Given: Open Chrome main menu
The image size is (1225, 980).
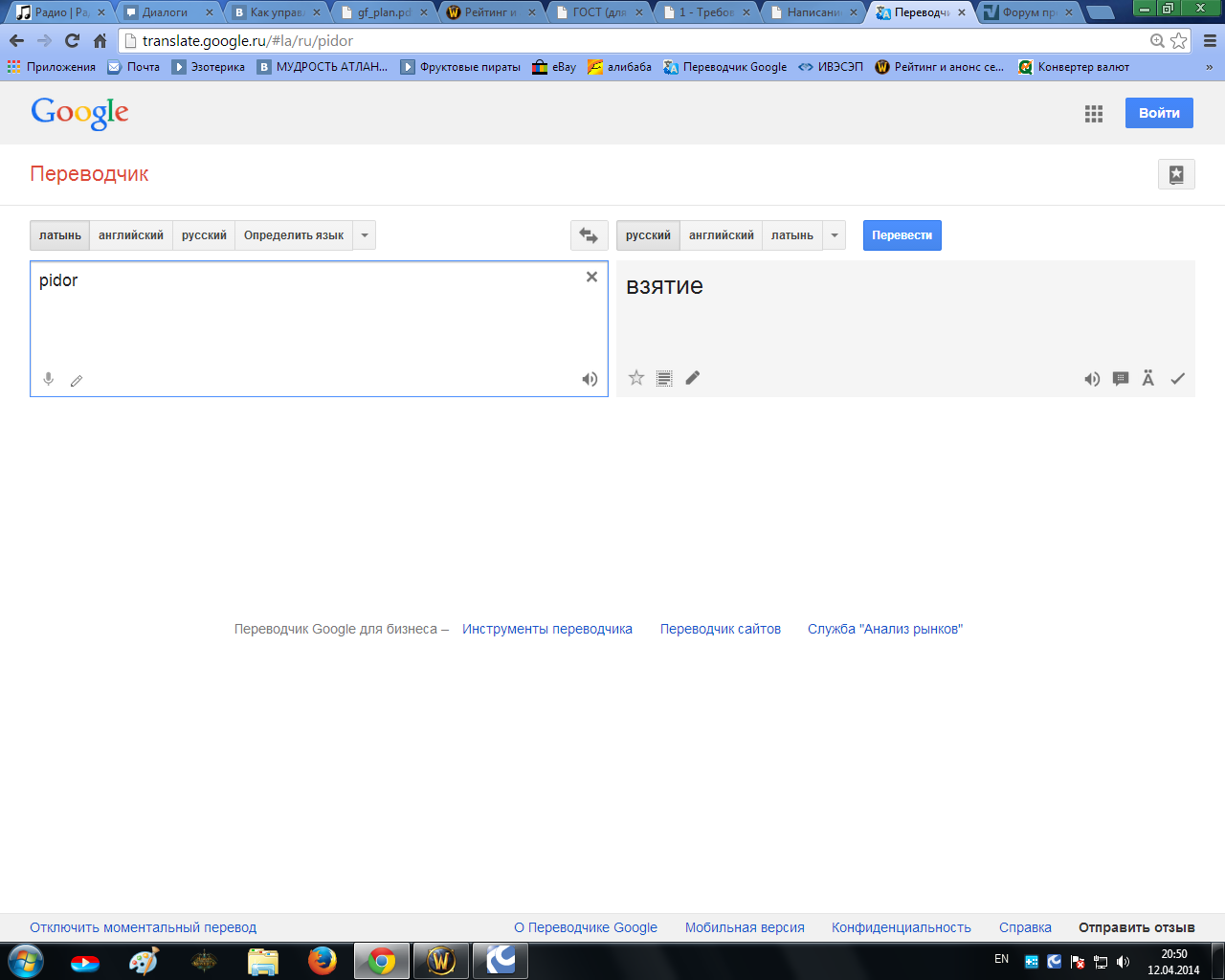Looking at the screenshot, I should tap(1210, 41).
